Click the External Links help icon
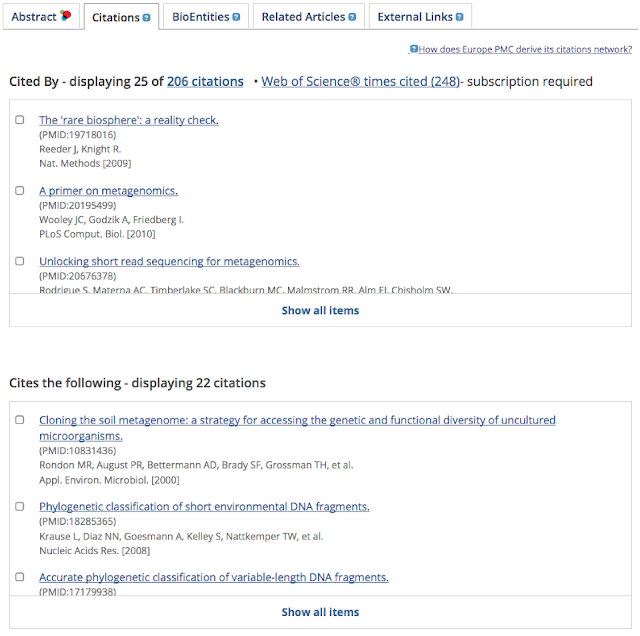 (458, 17)
